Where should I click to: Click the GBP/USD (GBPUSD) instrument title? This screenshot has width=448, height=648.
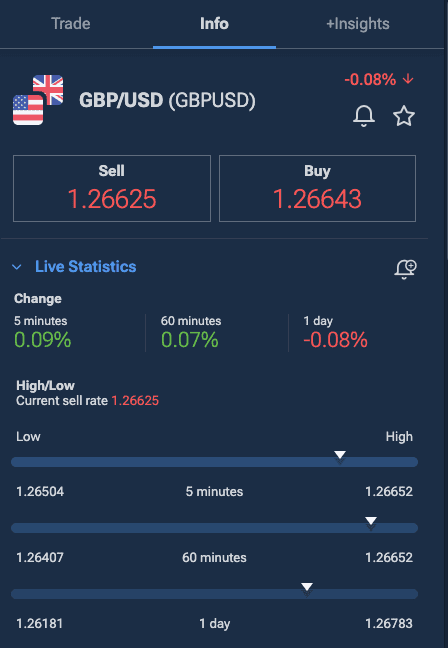(x=167, y=100)
